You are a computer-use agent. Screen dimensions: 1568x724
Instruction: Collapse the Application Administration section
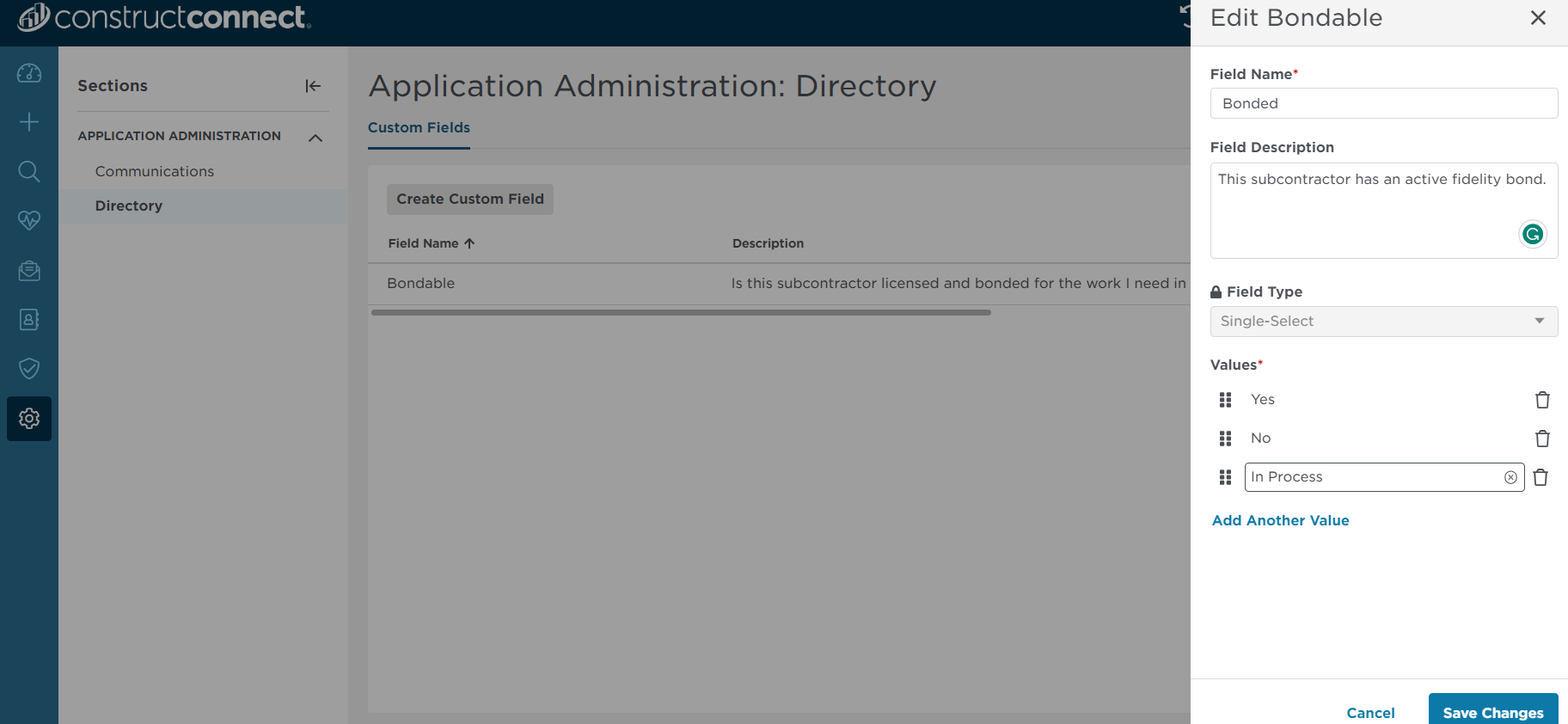(x=315, y=138)
